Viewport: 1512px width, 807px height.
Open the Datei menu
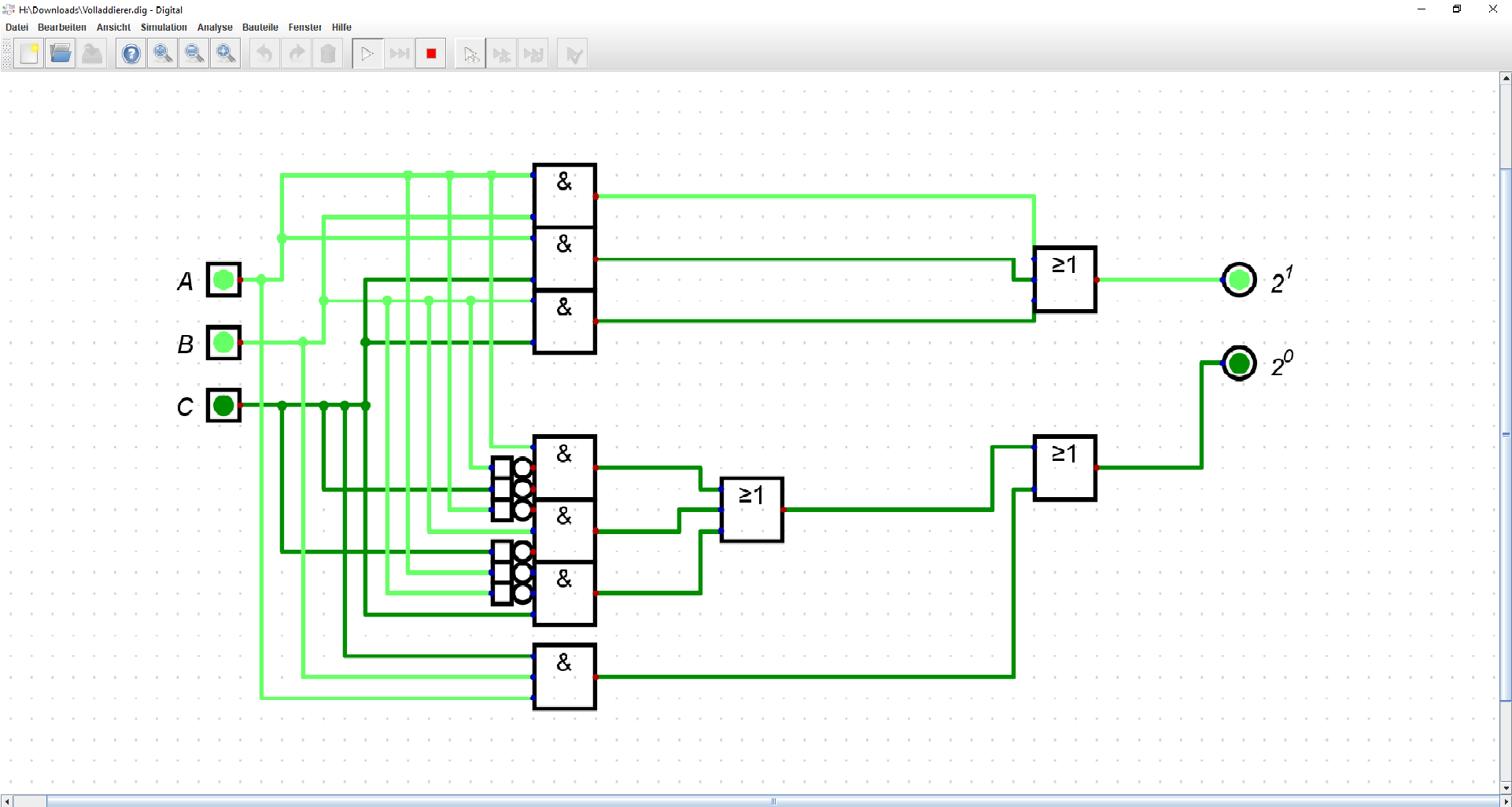(x=17, y=28)
